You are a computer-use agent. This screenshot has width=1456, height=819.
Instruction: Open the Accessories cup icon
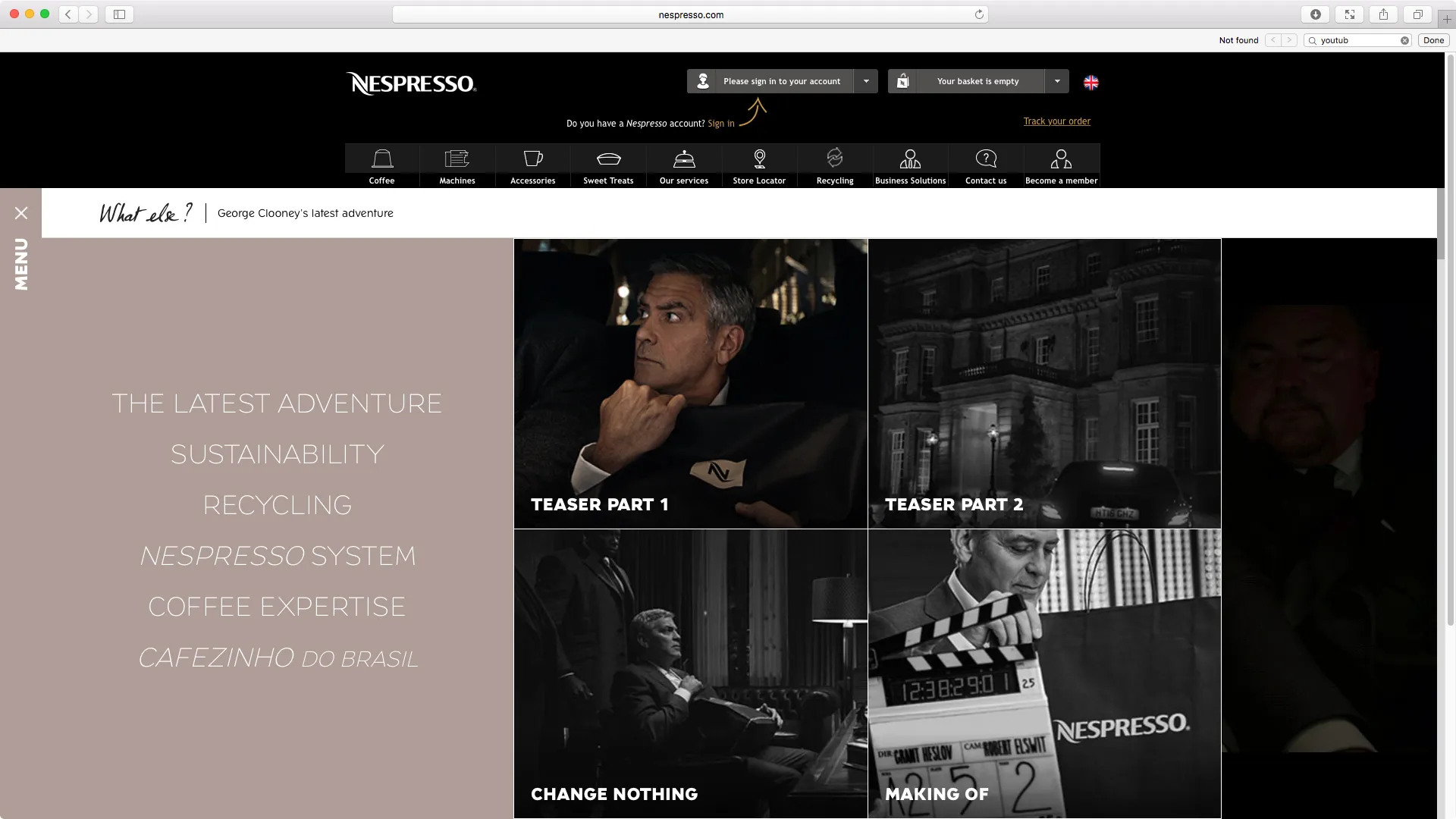(533, 158)
